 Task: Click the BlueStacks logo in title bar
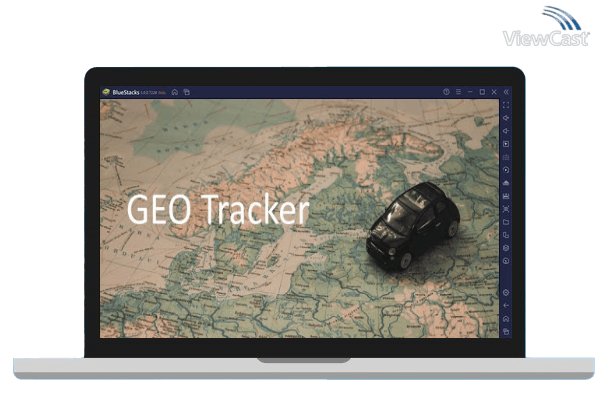click(106, 92)
